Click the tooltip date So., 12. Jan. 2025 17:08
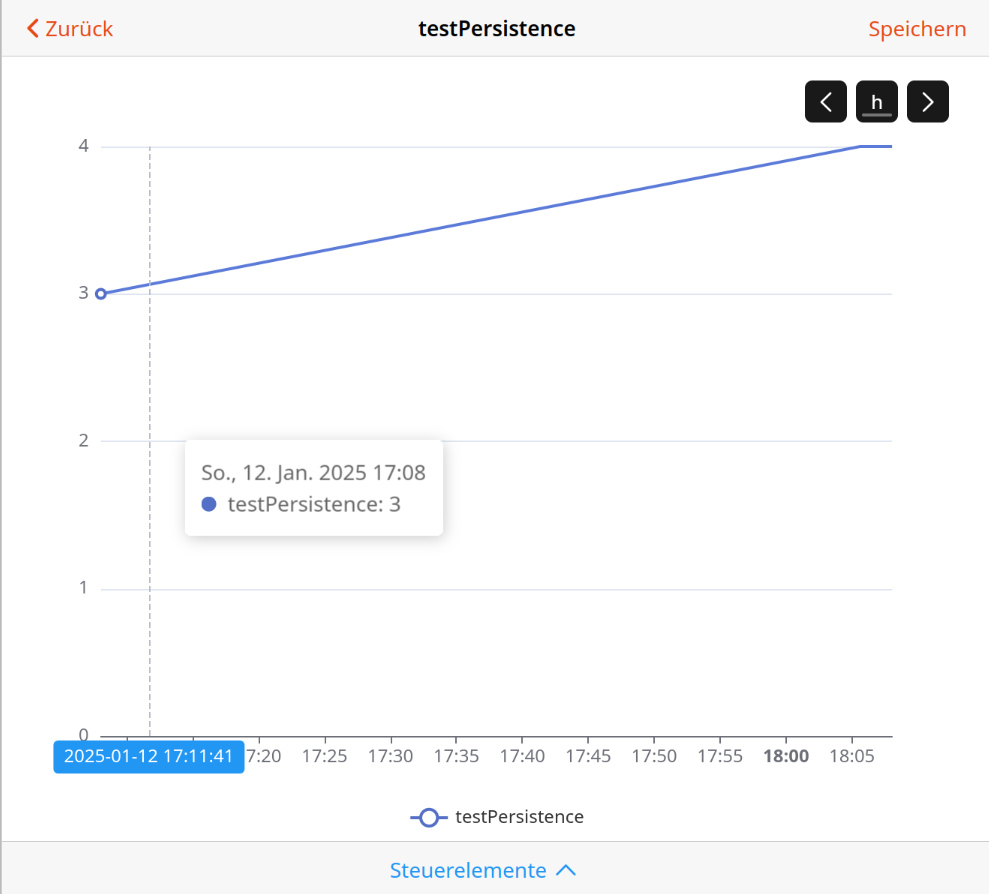Screen dimensions: 989x894 click(x=313, y=473)
